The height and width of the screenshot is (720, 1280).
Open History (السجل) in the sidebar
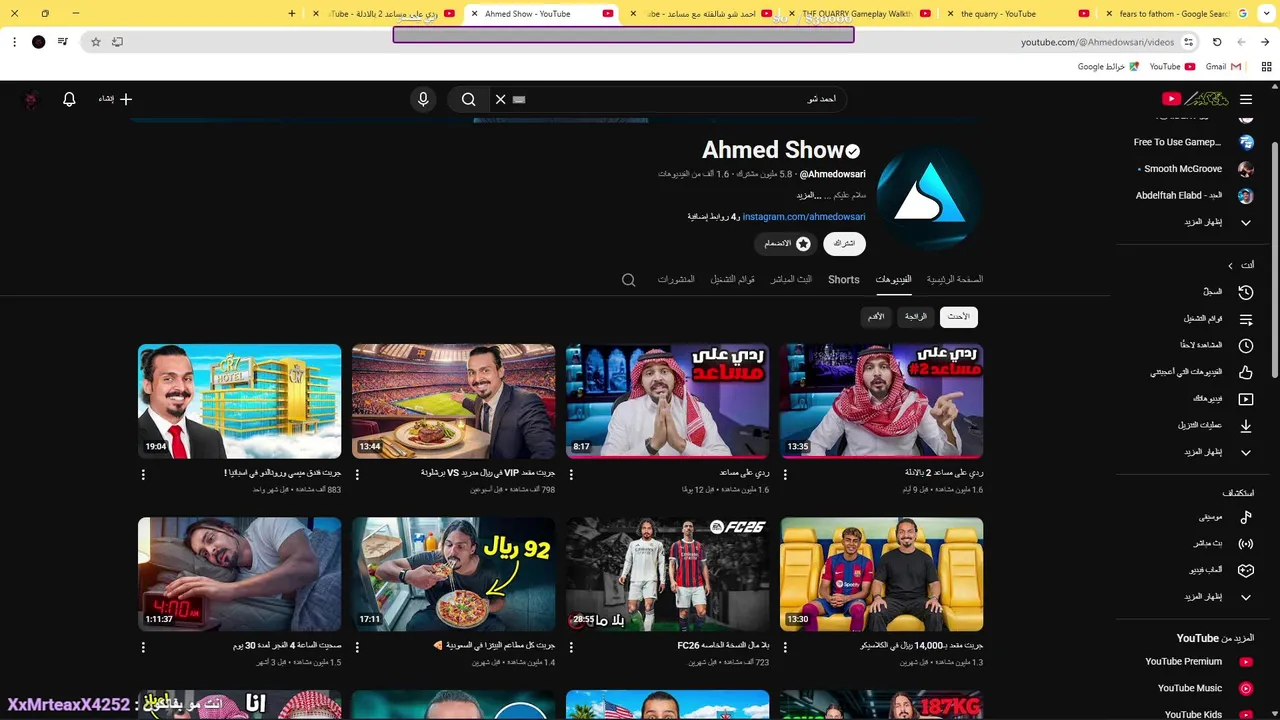click(1228, 292)
